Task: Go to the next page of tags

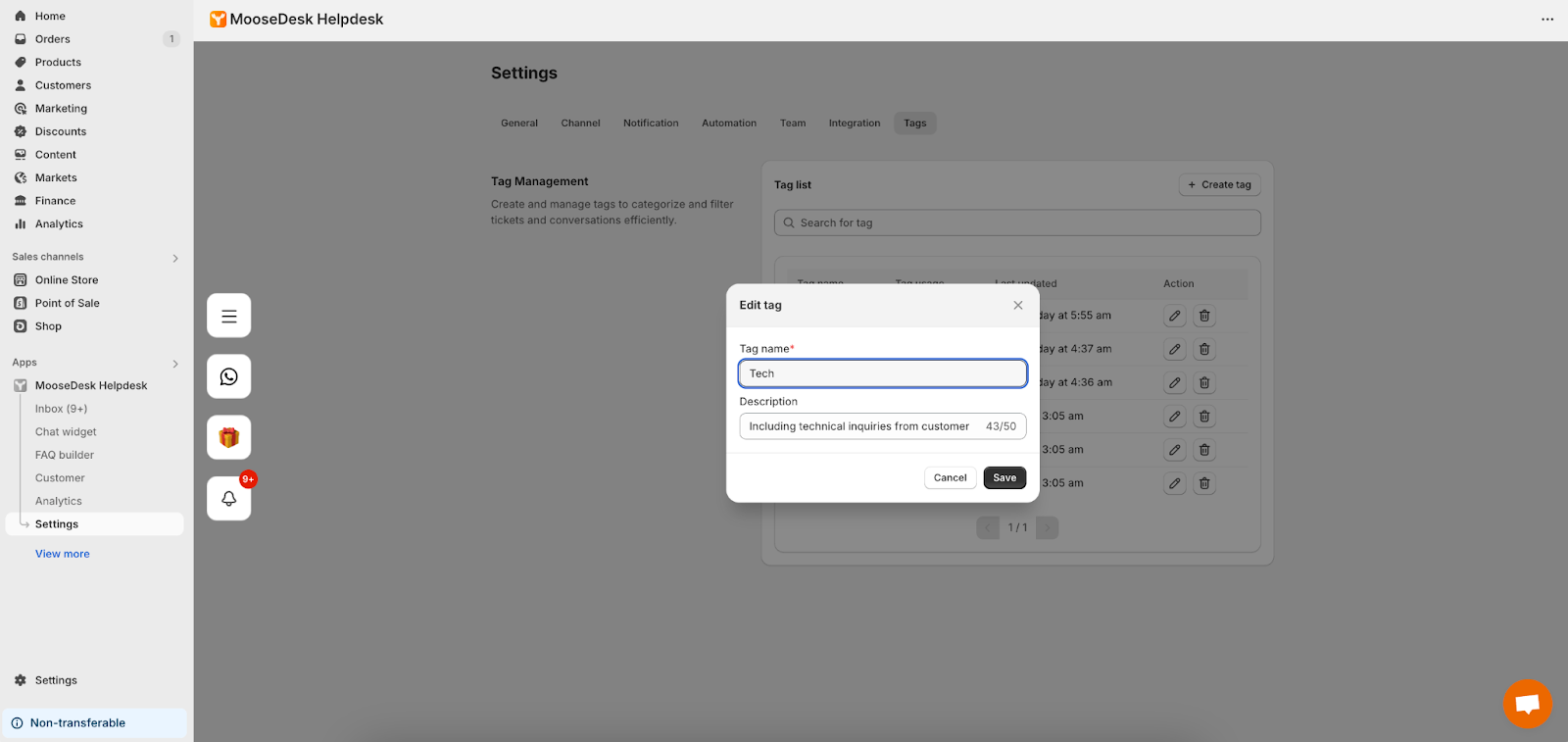Action: [x=1047, y=527]
